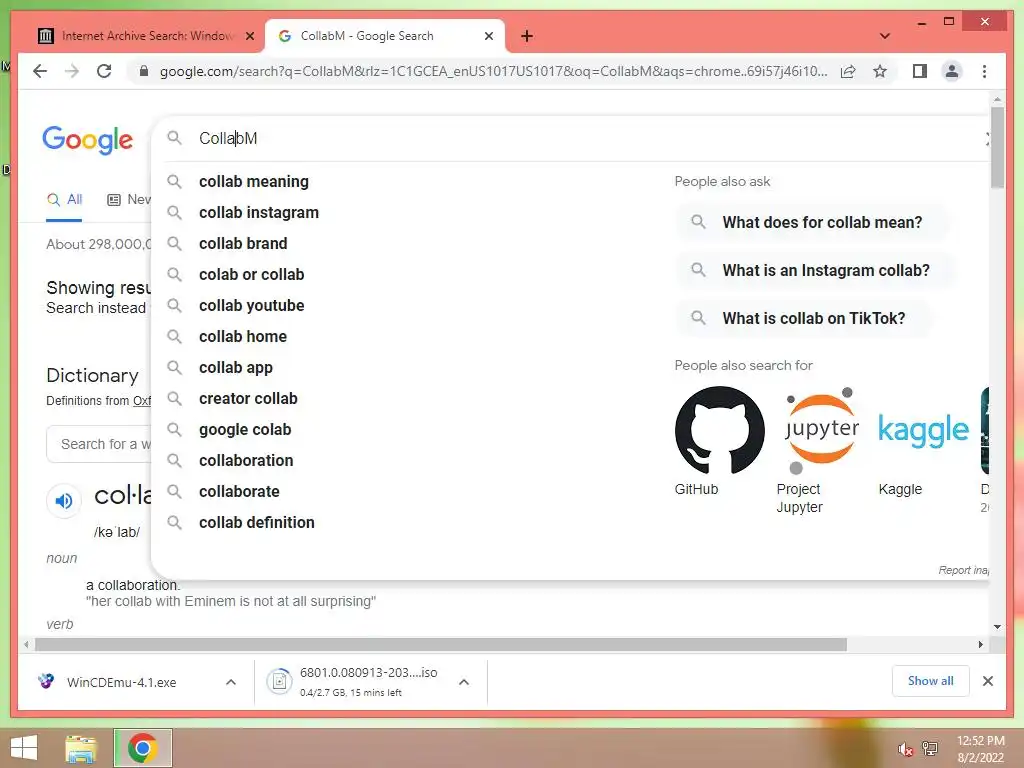This screenshot has width=1024, height=768.
Task: Click the muted volume tray icon
Action: [905, 749]
